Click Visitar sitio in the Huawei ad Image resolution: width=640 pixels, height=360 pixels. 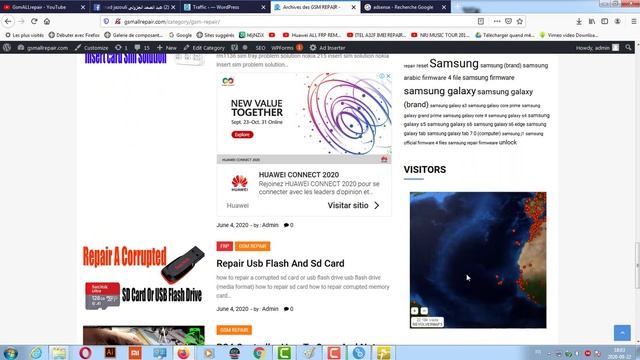(x=353, y=205)
